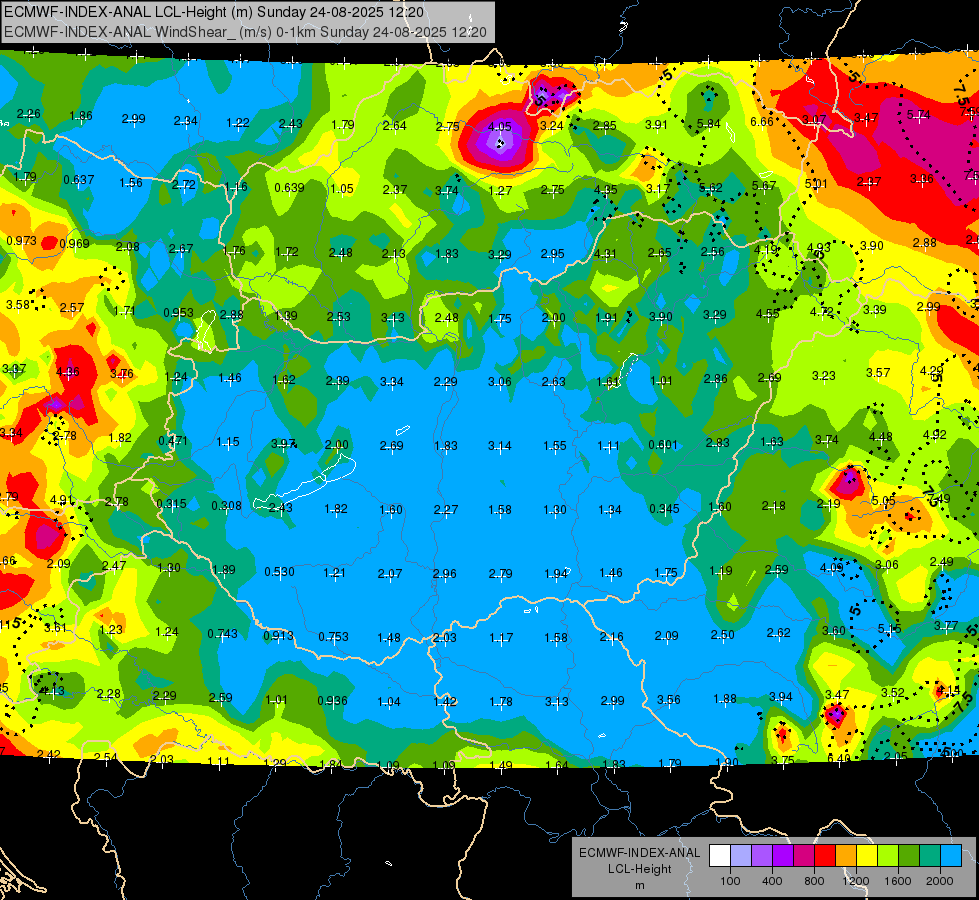Click the grid value '0.308'
This screenshot has height=900, width=979.
226,505
